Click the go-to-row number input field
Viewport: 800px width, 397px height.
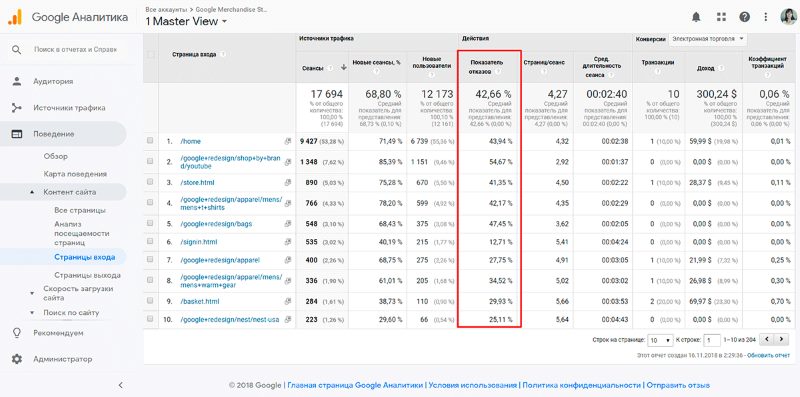[x=712, y=340]
